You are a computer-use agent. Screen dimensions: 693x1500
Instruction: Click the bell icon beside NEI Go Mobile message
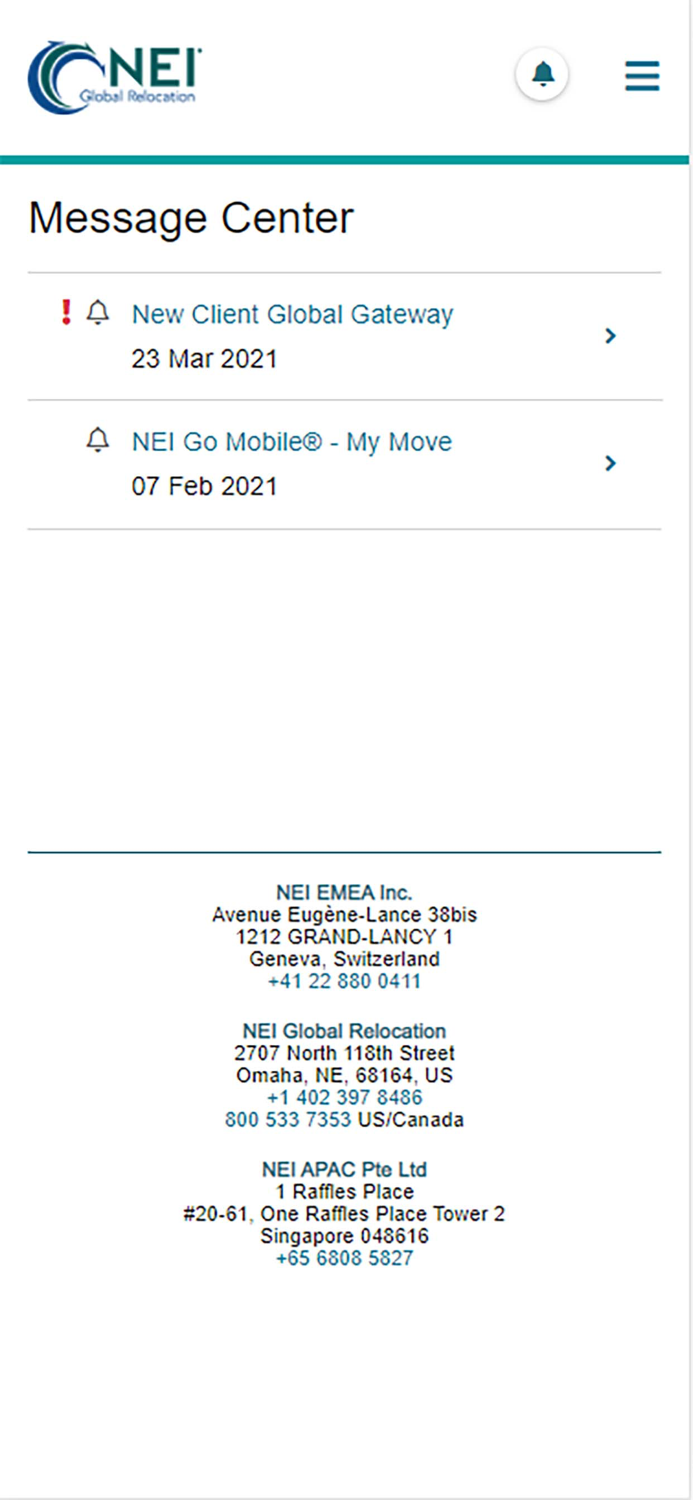click(x=98, y=440)
